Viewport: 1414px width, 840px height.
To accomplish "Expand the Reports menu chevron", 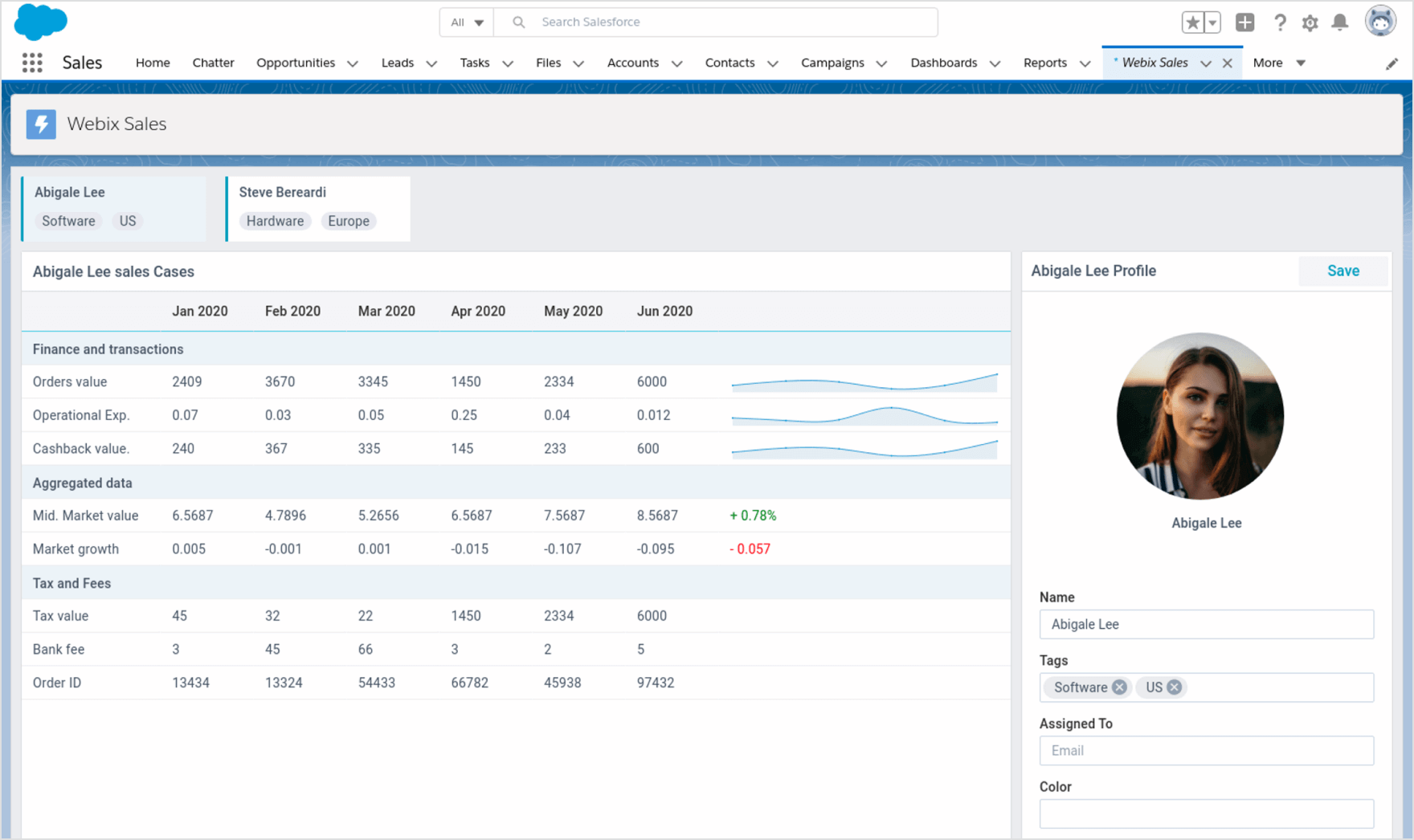I will coord(1085,63).
